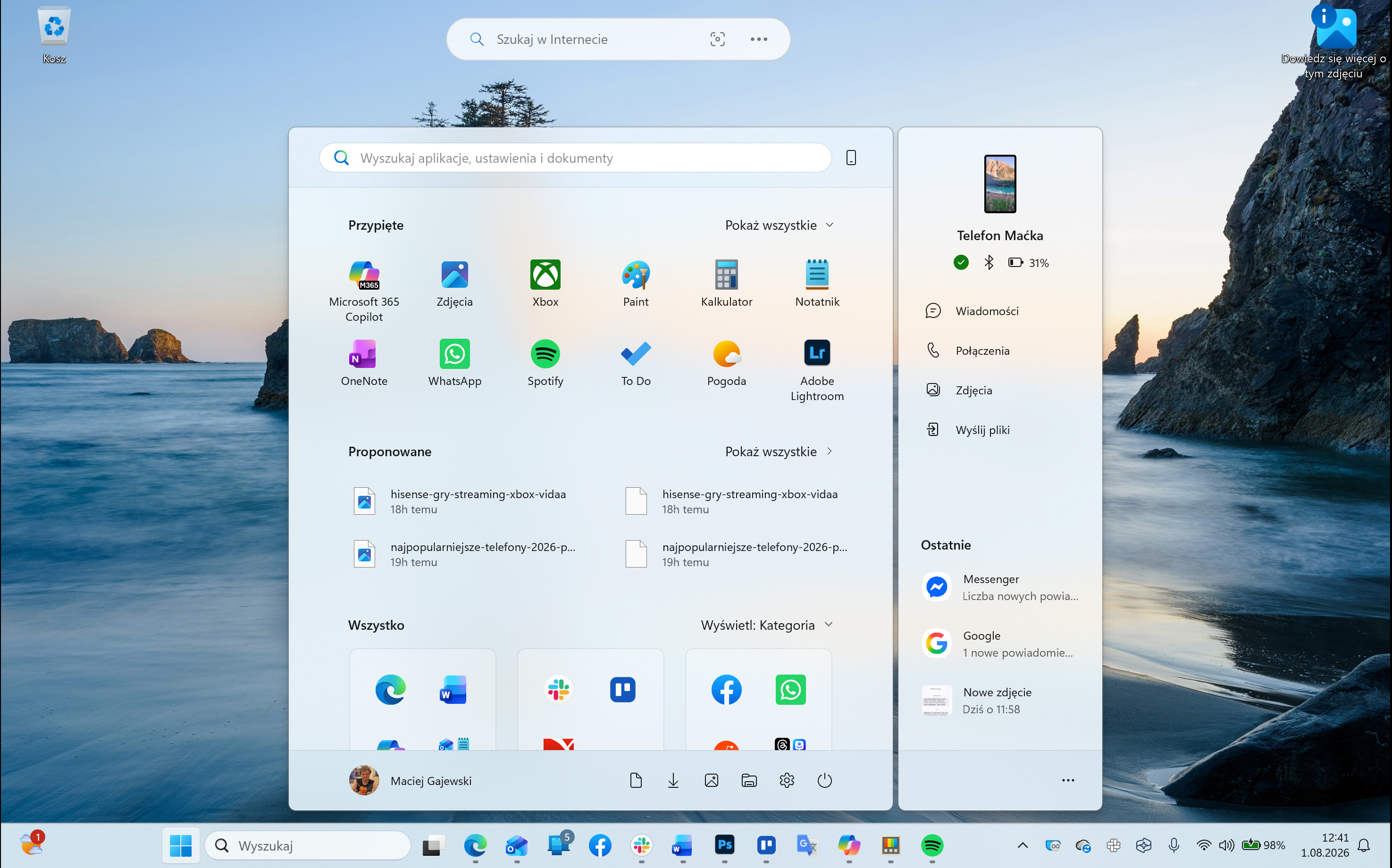Launch Spotify from the pinned grid

(x=545, y=363)
